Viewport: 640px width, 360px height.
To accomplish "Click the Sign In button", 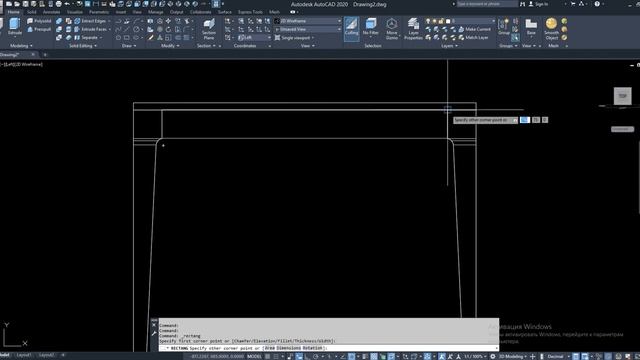I will (538, 4).
